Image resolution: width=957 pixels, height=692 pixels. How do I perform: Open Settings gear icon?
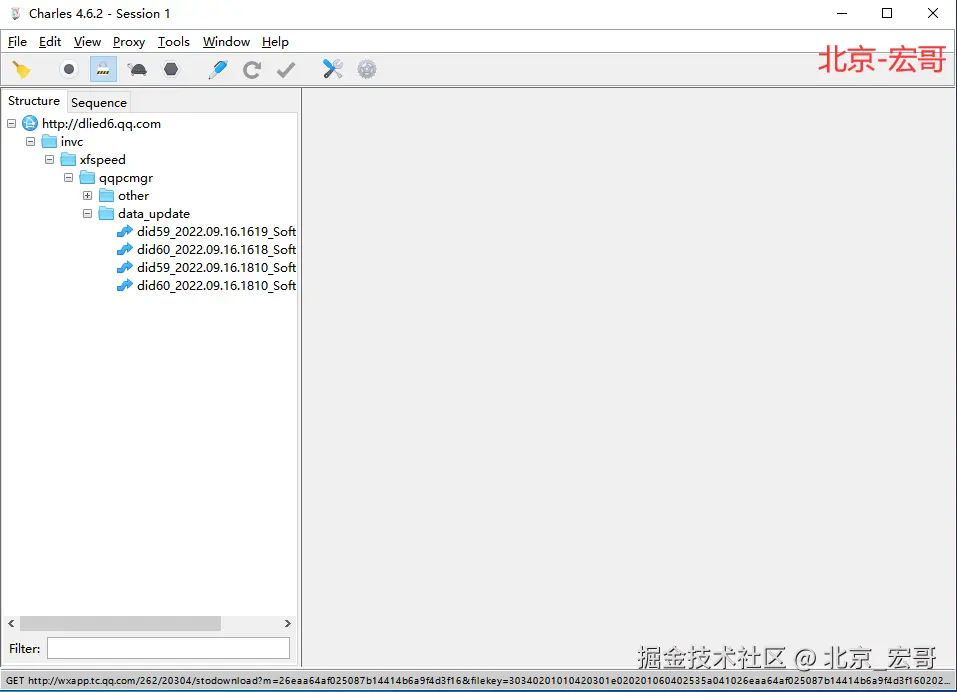367,70
